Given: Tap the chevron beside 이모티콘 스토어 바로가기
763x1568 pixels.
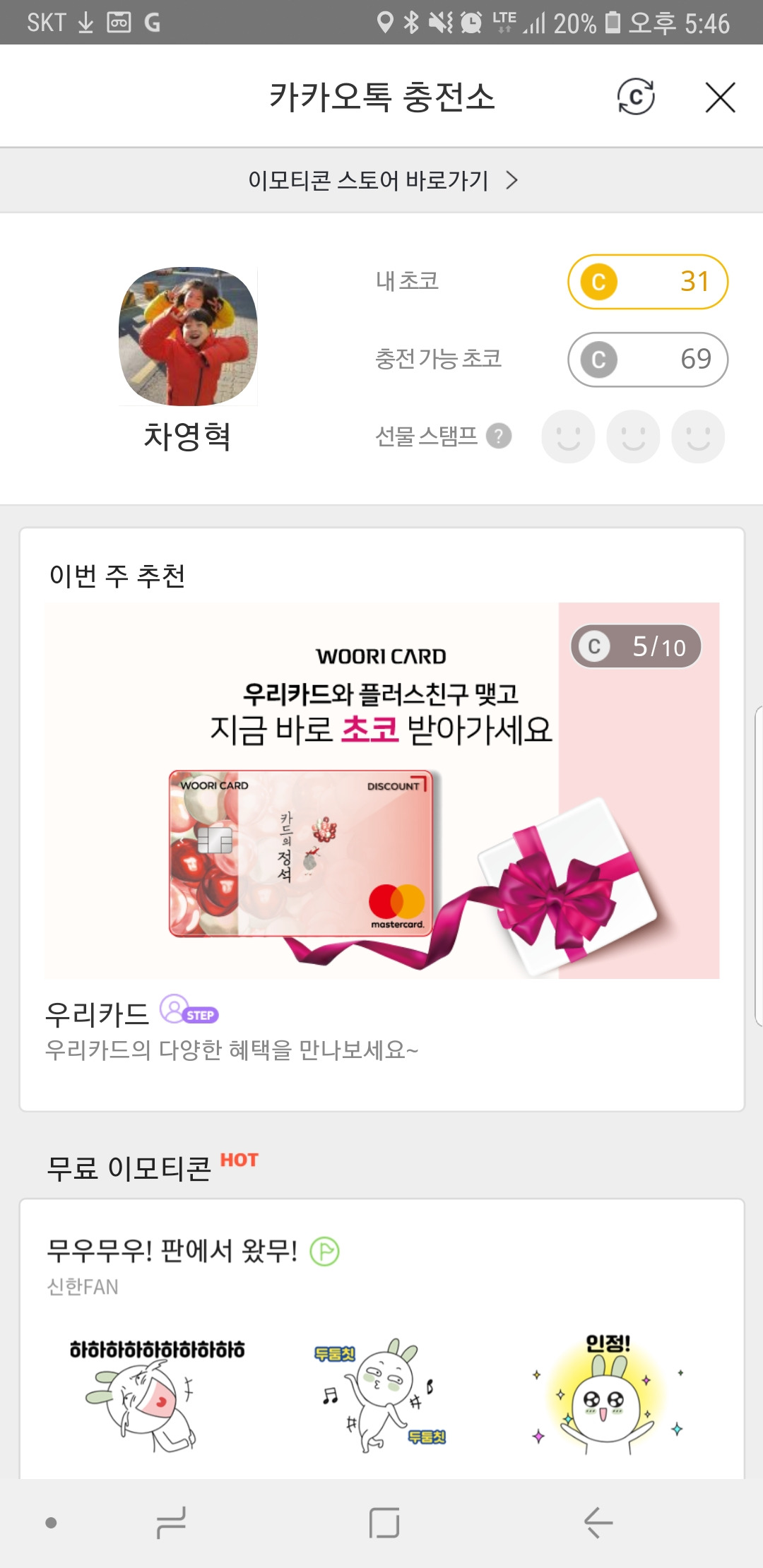Looking at the screenshot, I should click(x=512, y=181).
